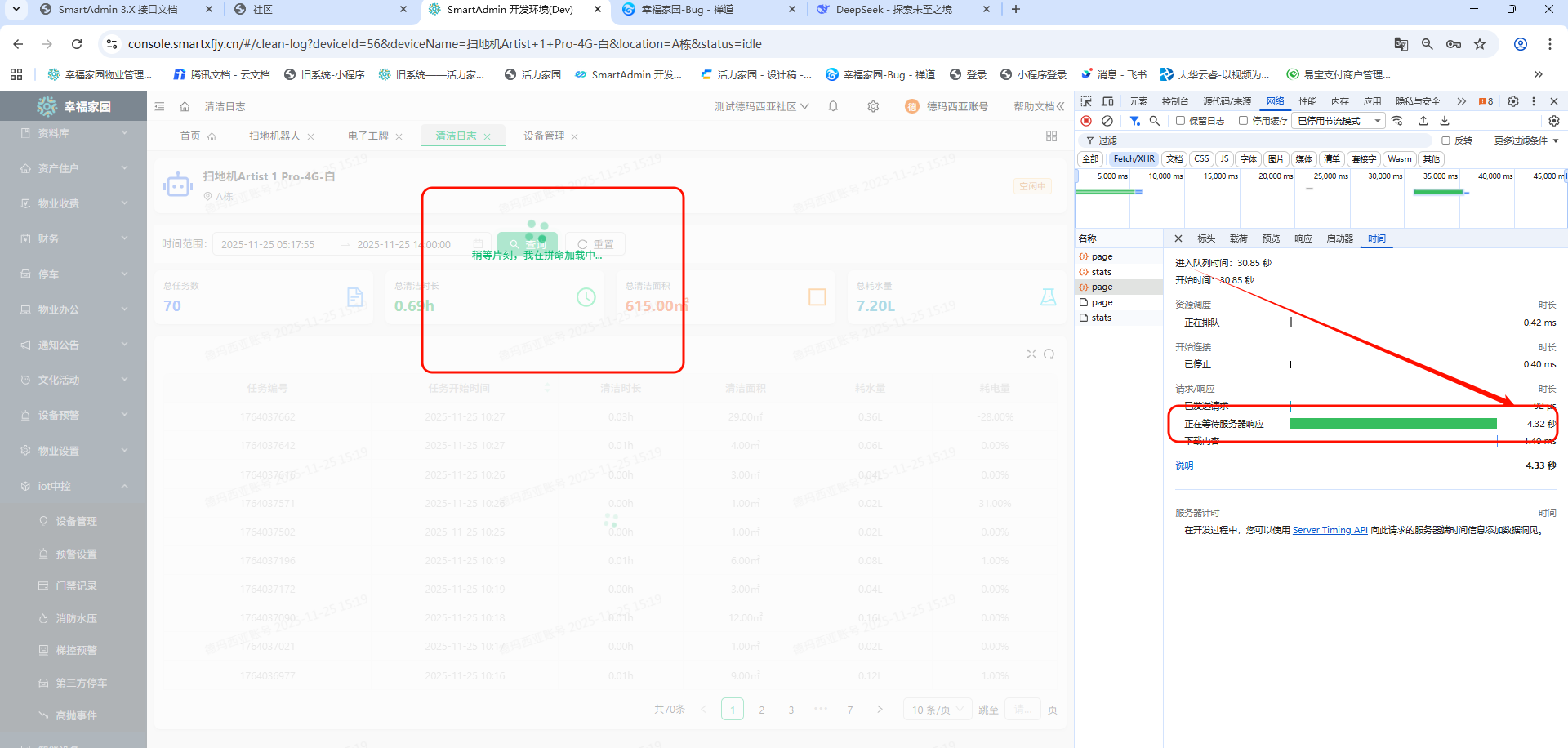1568x748 pixels.
Task: Open the inspect element picker tool
Action: point(1086,101)
